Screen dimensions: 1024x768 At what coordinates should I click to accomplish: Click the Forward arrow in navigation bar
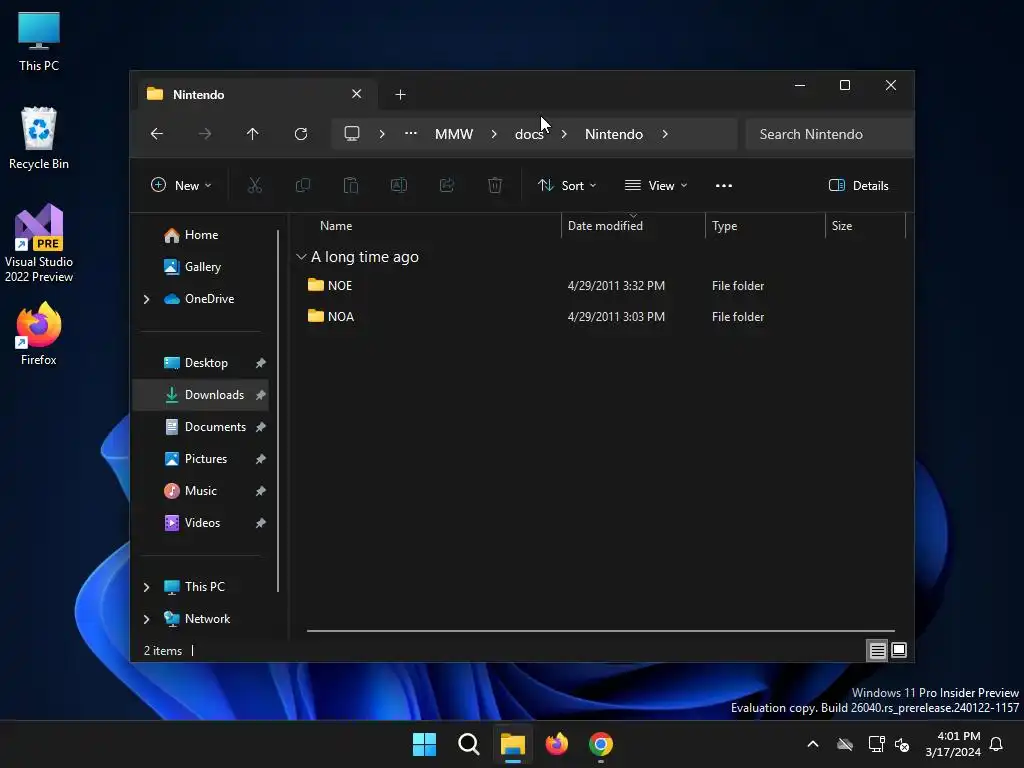[x=205, y=134]
